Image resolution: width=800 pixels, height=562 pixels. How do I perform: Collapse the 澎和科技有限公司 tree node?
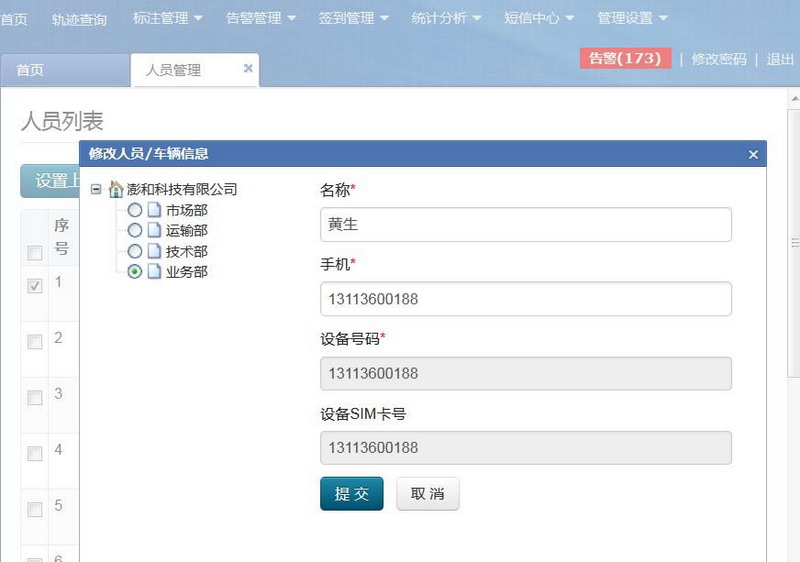pyautogui.click(x=95, y=189)
